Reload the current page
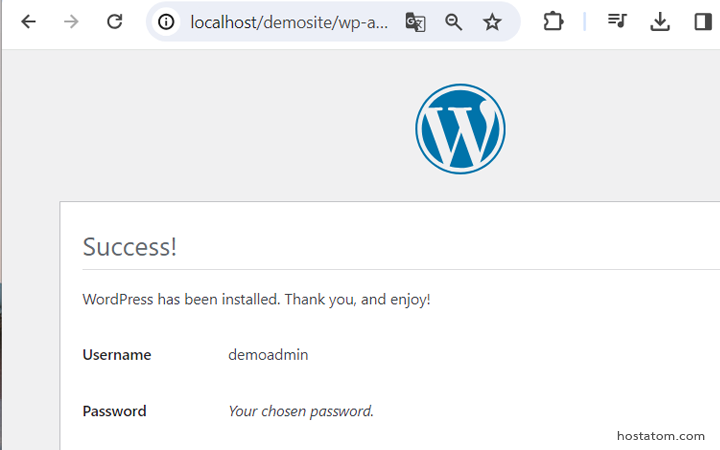 click(x=115, y=22)
